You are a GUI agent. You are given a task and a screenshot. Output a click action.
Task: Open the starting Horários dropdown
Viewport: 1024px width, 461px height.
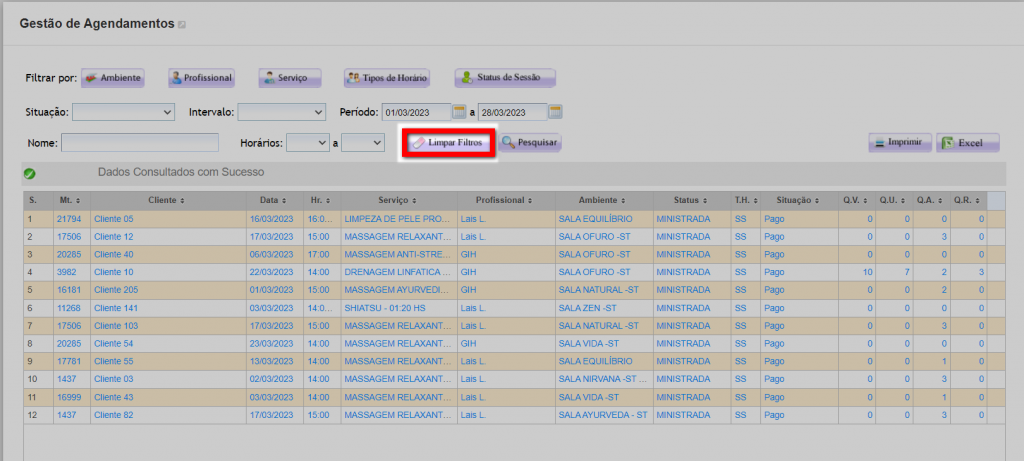(307, 144)
